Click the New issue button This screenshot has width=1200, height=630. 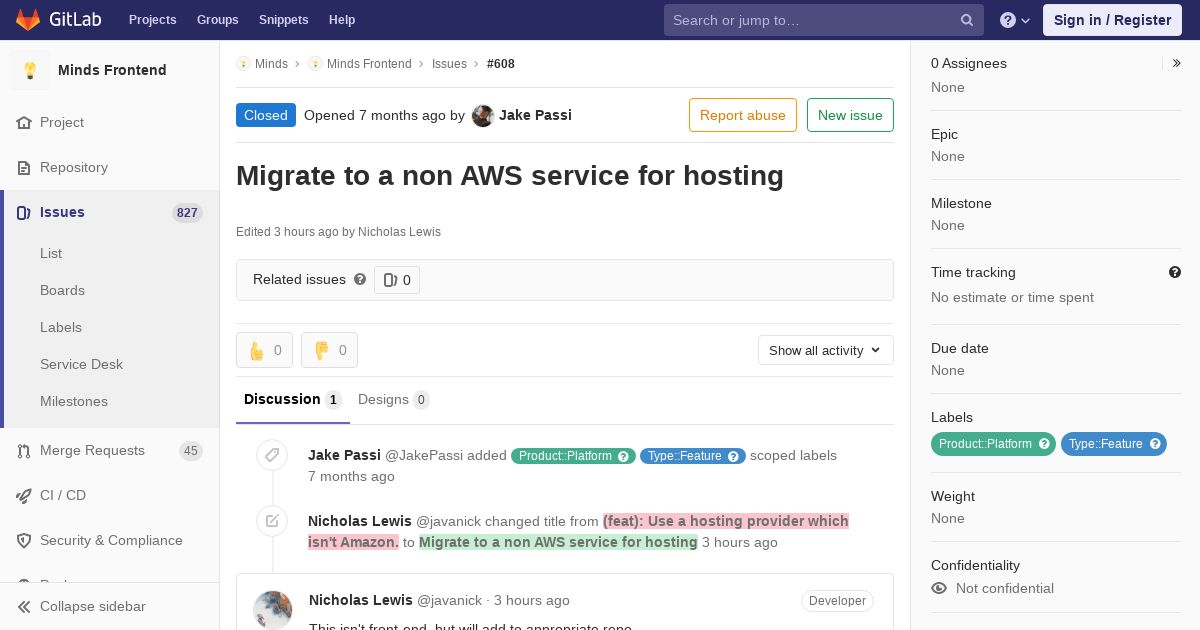pyautogui.click(x=850, y=115)
